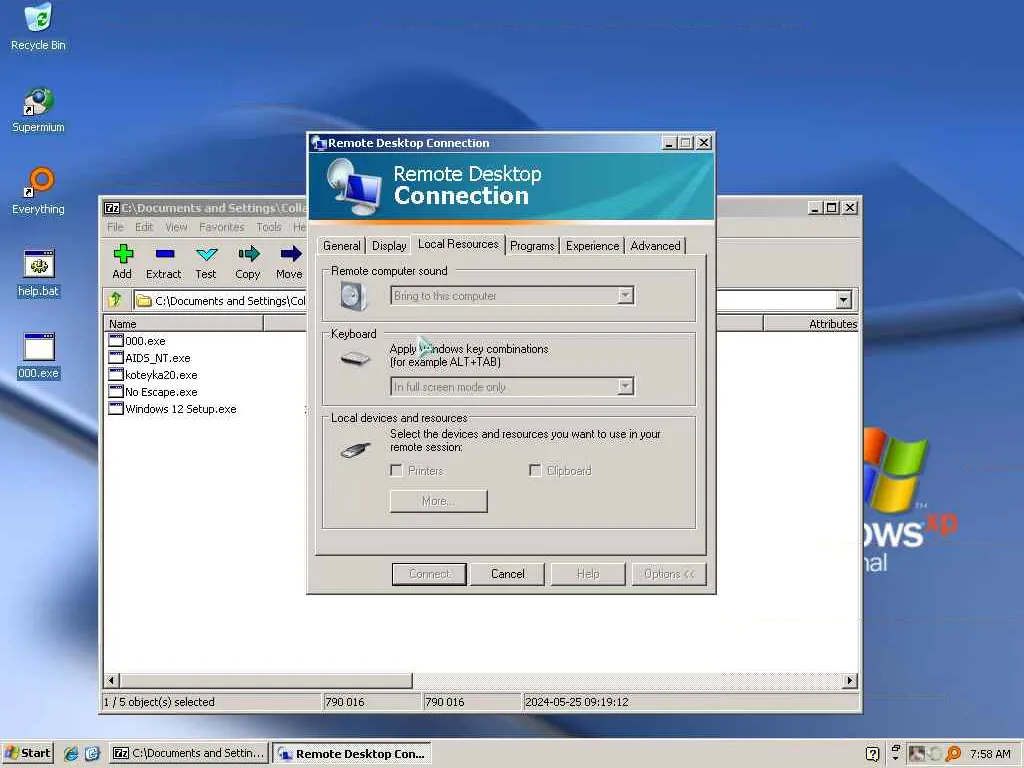Click the Copy tool in 7-Zip toolbar

click(x=248, y=262)
